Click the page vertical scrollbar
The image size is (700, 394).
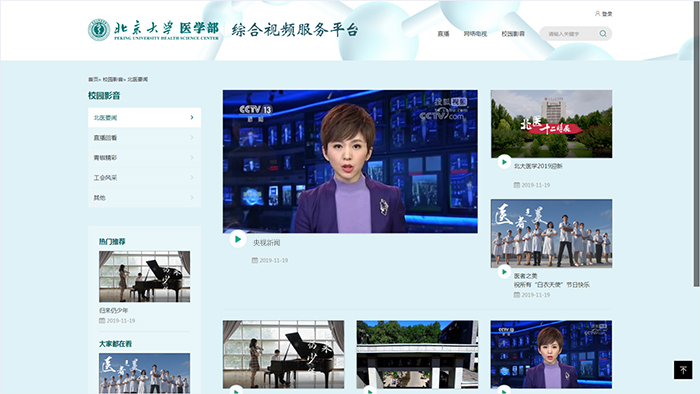696,143
